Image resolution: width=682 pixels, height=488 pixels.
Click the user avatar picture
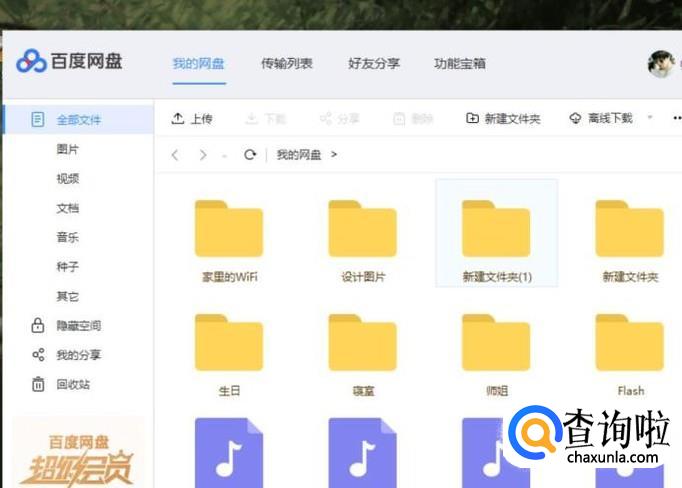(661, 64)
